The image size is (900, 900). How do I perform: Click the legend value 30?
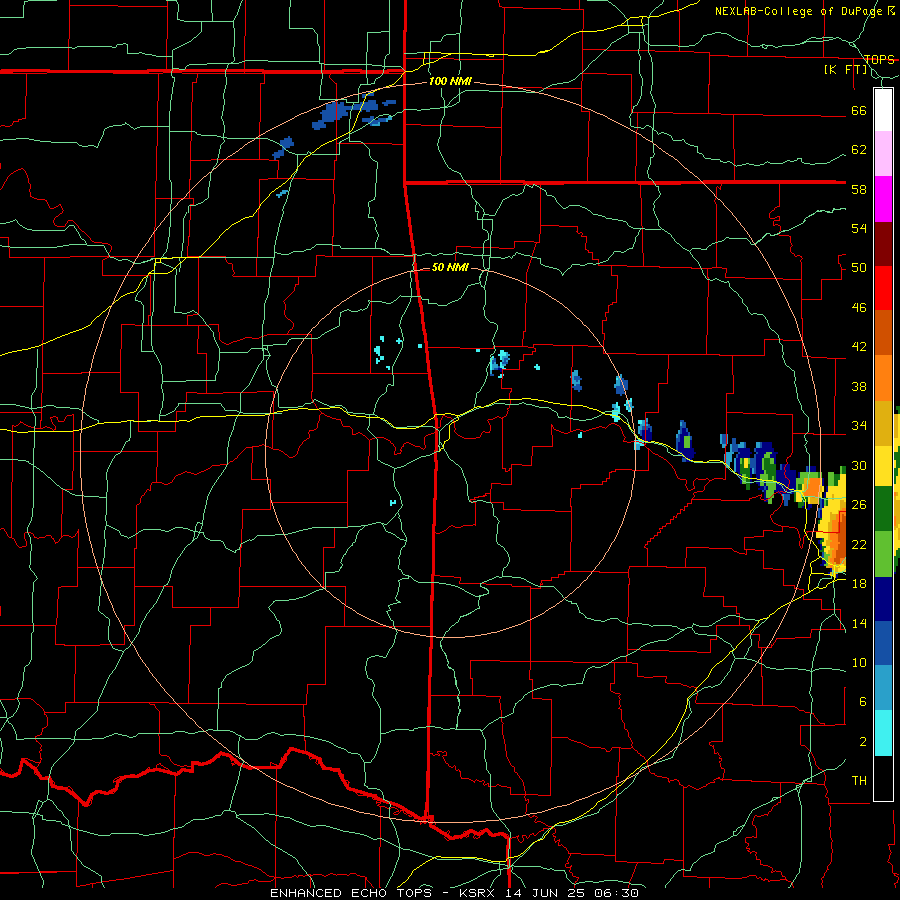pos(859,465)
